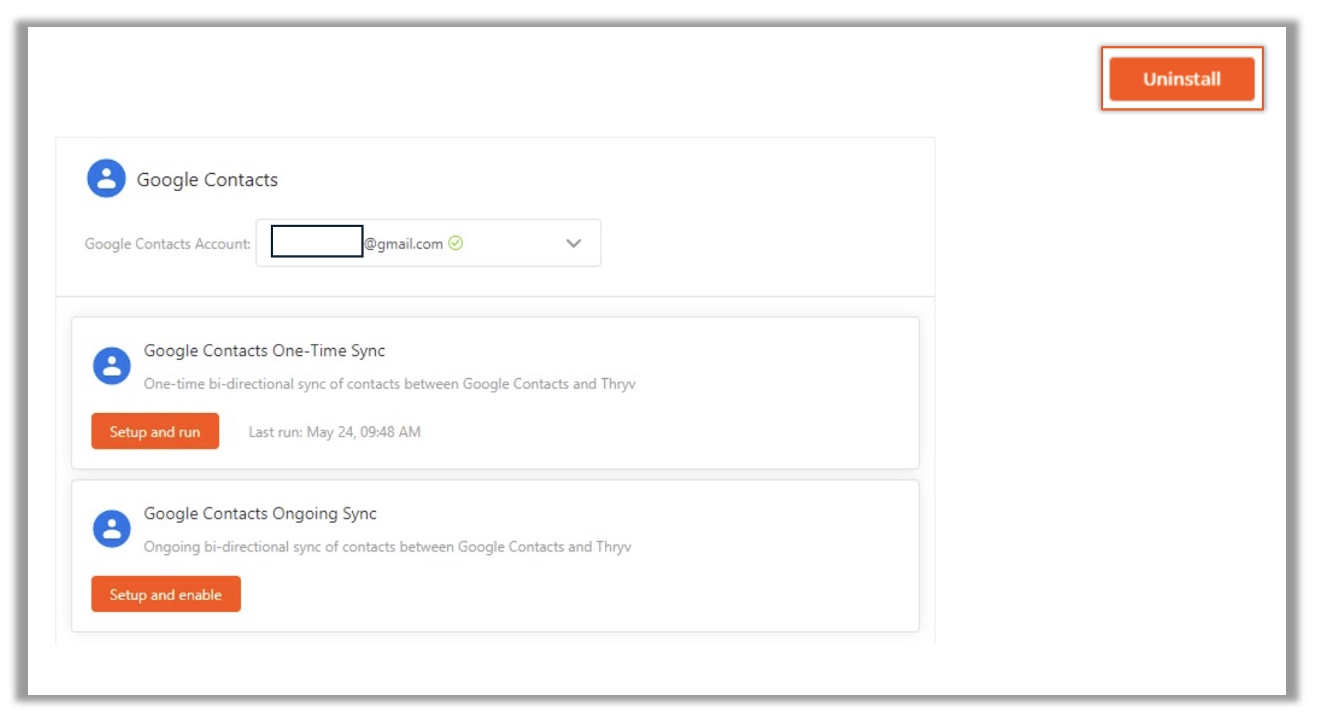Click the One-time bi-directional sync description
1324x720 pixels.
tap(389, 384)
